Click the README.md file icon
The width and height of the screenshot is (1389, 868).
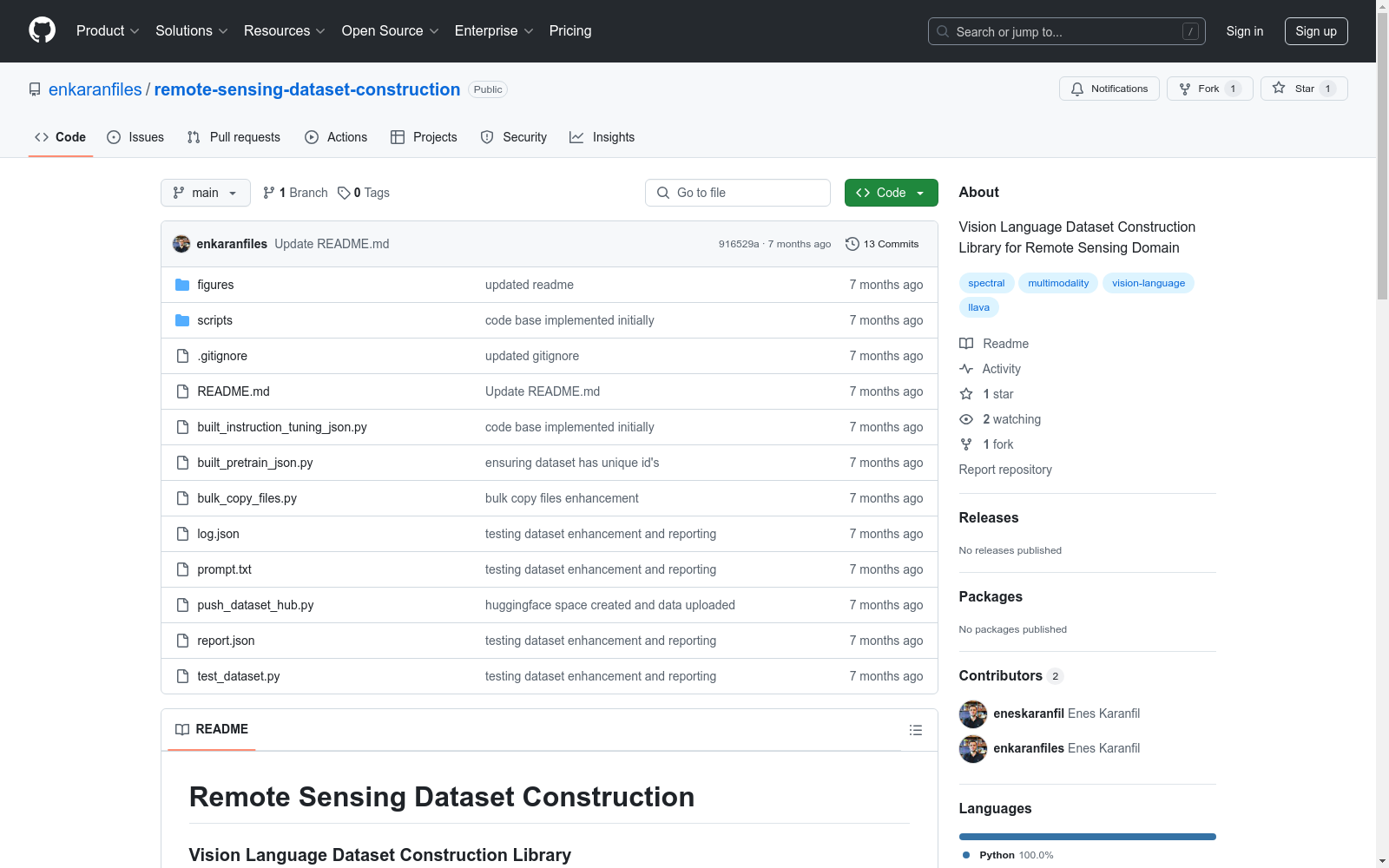click(x=182, y=391)
